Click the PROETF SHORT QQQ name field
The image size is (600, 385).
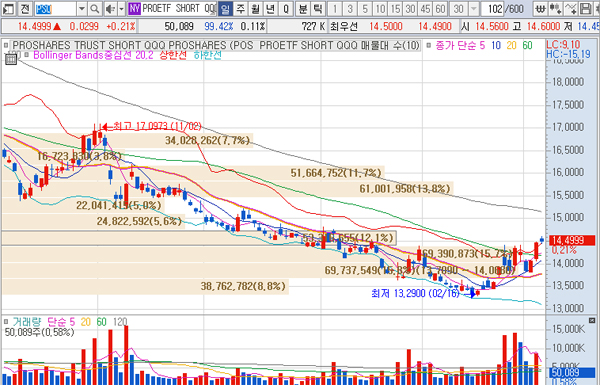(178, 8)
